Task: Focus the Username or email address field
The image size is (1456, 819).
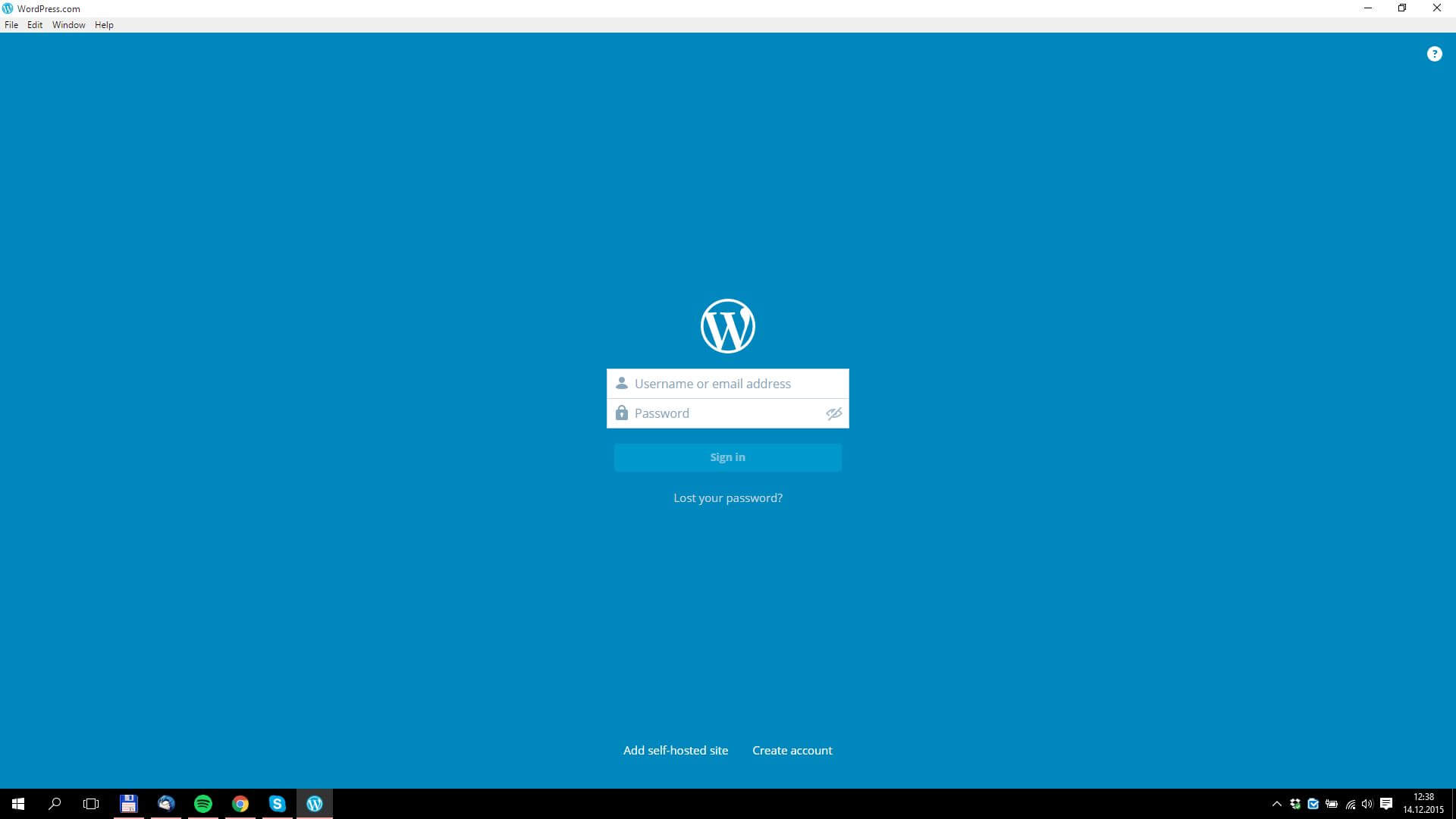Action: (727, 384)
